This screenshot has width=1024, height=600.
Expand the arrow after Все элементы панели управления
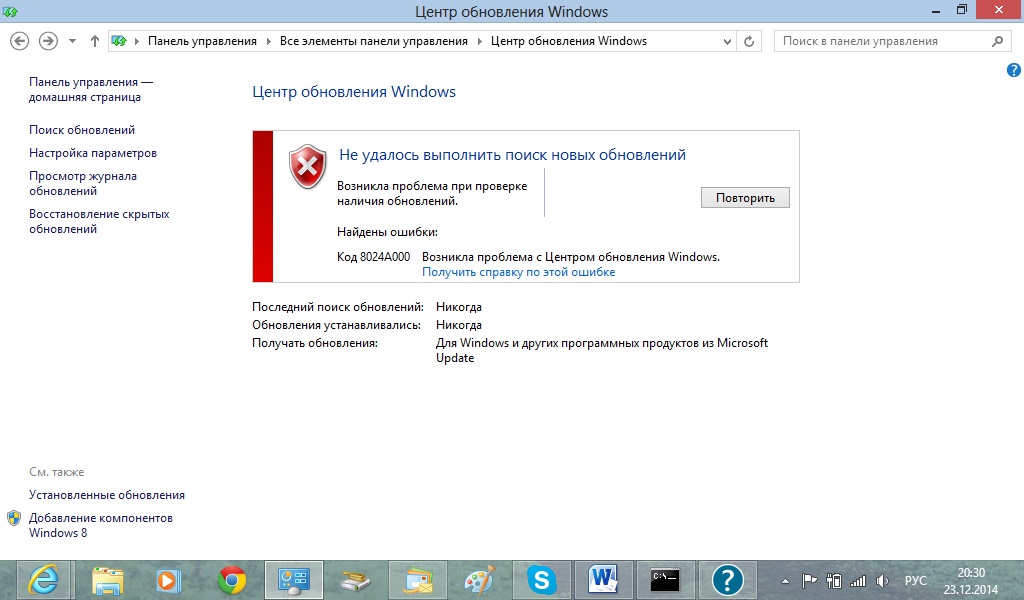(479, 41)
